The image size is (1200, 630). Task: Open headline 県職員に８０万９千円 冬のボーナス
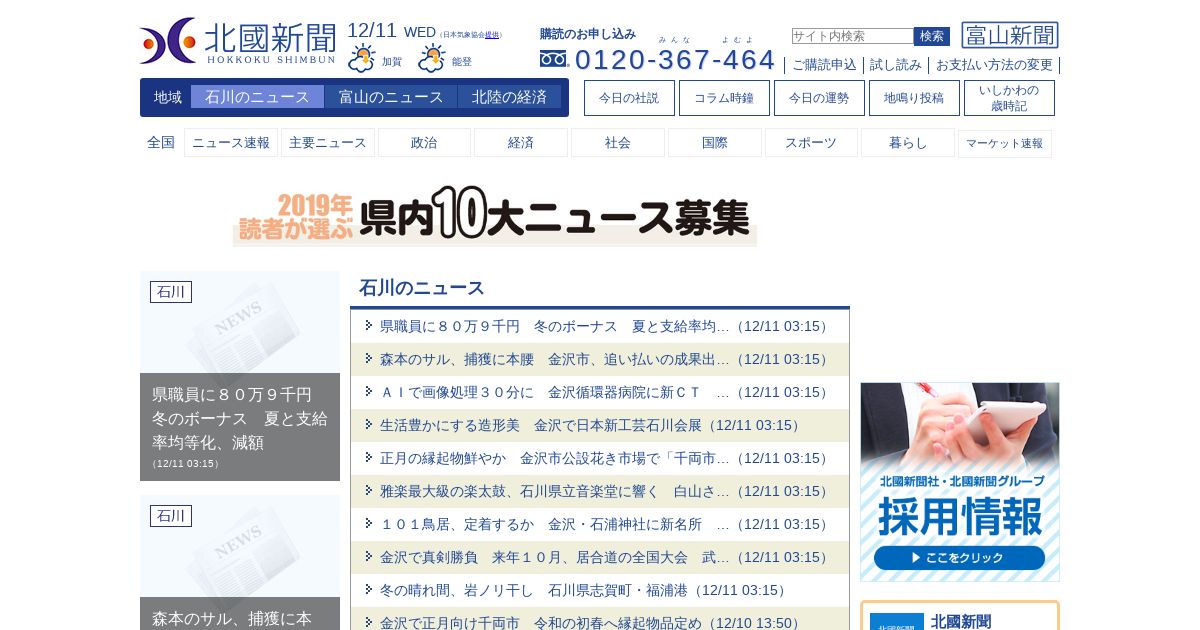tap(605, 326)
